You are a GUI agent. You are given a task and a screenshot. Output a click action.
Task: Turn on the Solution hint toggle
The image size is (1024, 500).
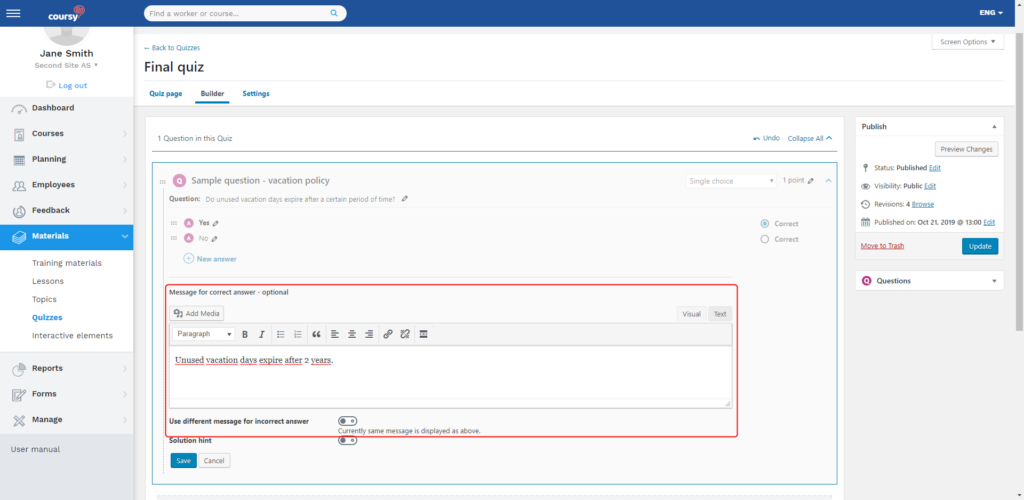point(348,440)
